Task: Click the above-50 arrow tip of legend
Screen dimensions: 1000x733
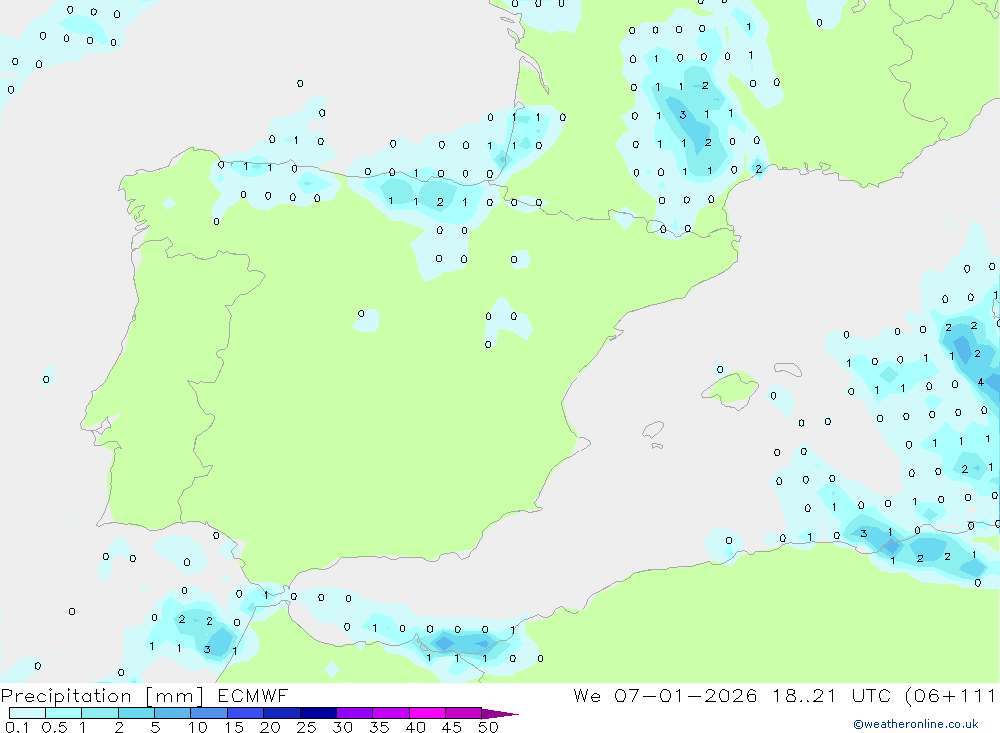Action: click(x=500, y=714)
